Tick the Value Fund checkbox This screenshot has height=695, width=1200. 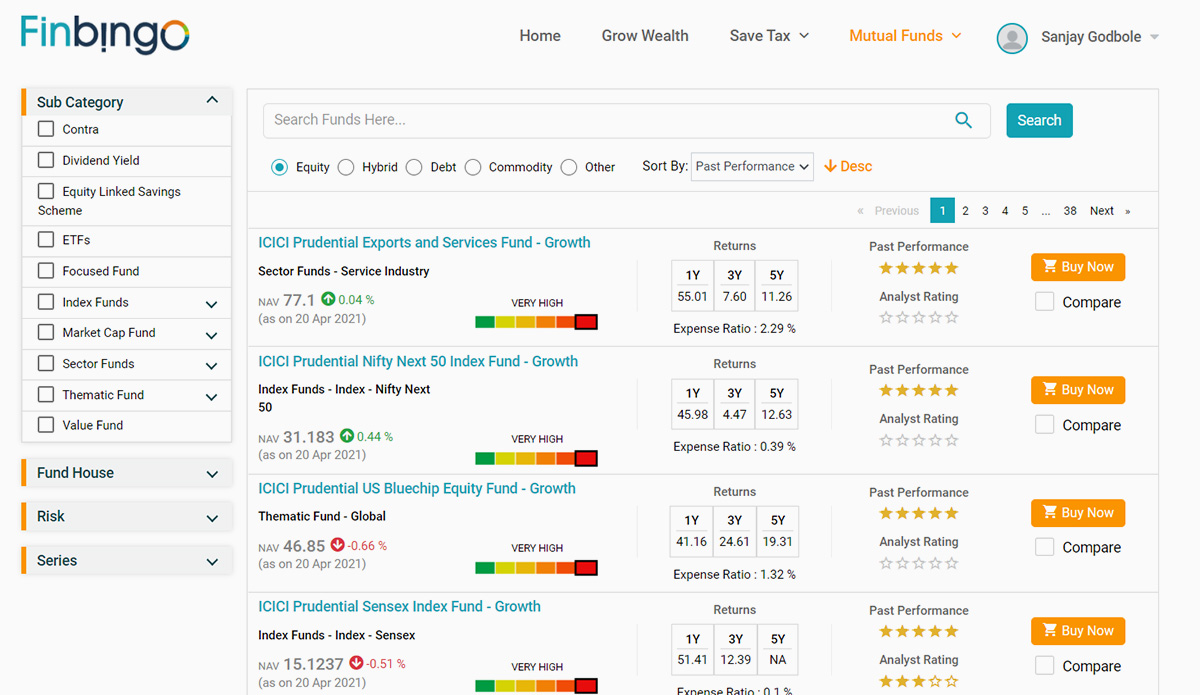pos(46,425)
